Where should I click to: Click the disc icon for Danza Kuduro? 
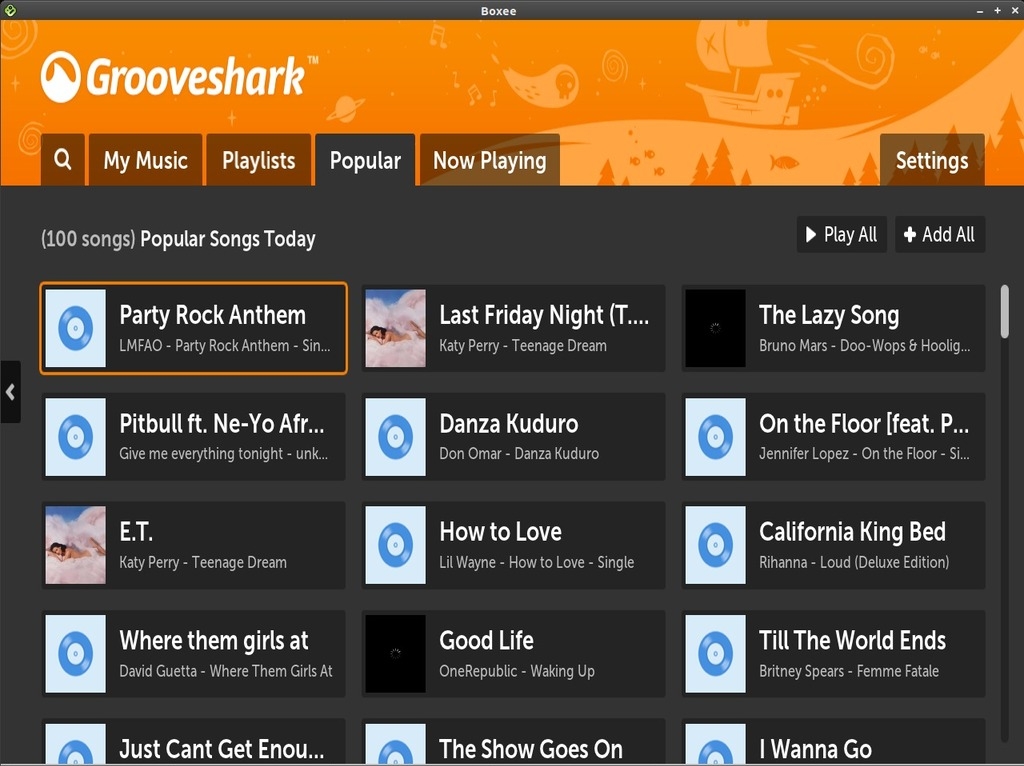(x=396, y=437)
